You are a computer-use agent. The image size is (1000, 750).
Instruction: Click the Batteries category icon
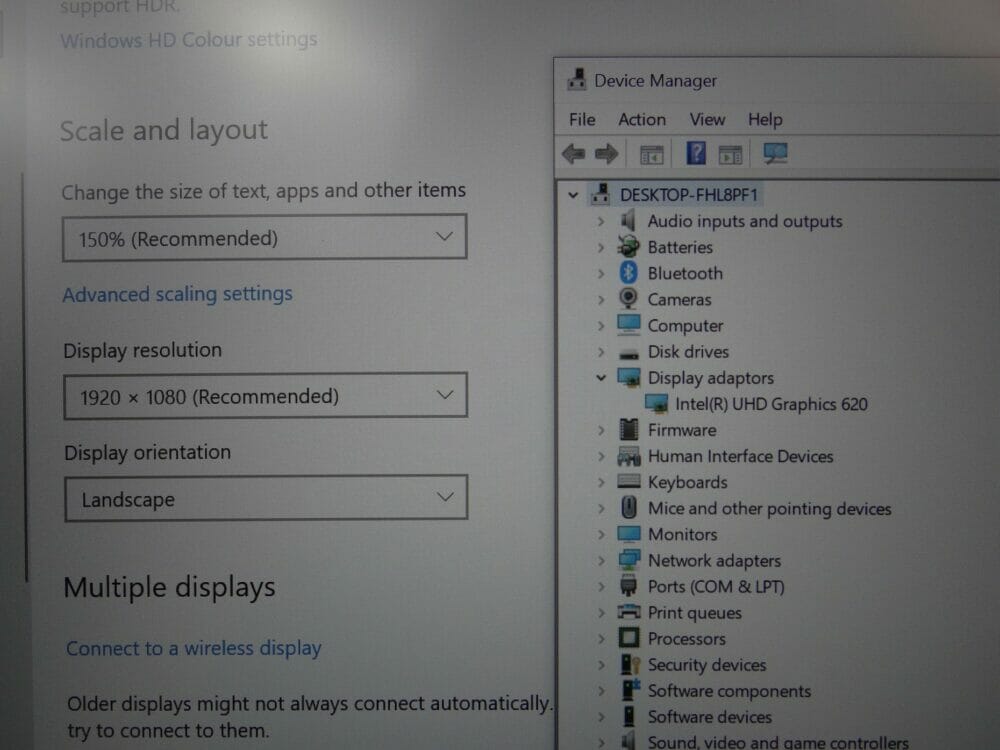(x=628, y=246)
